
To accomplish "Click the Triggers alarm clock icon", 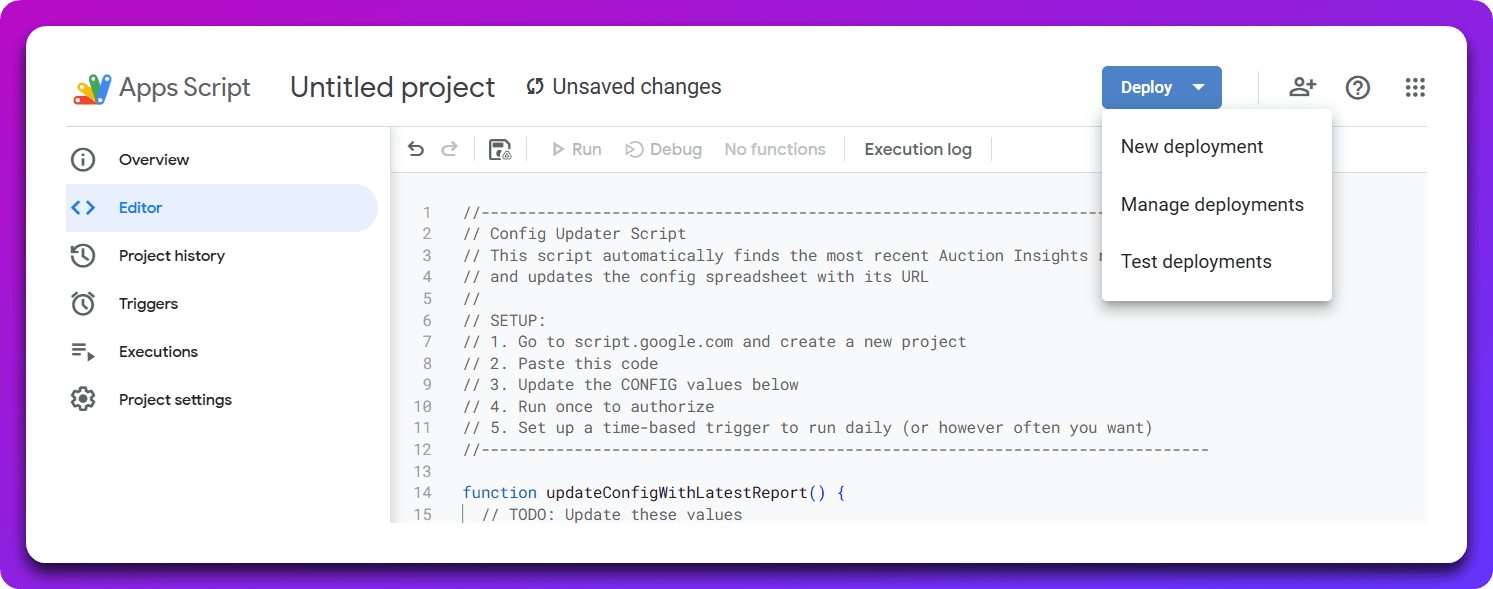I will pyautogui.click(x=83, y=304).
